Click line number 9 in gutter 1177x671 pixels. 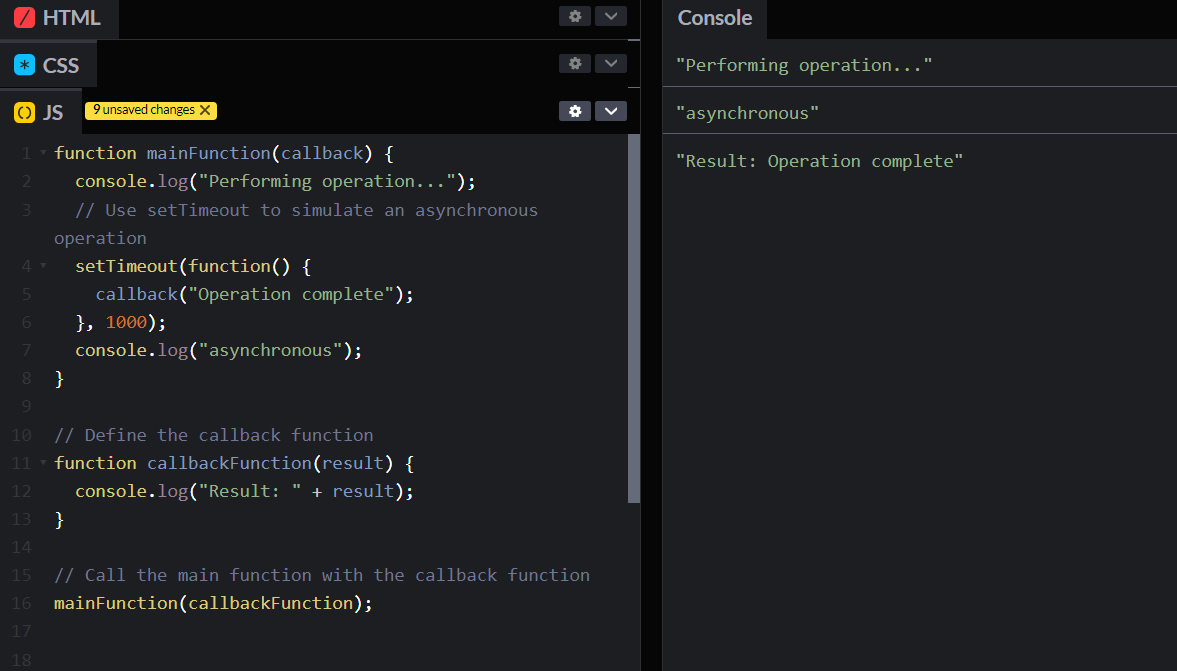coord(26,407)
